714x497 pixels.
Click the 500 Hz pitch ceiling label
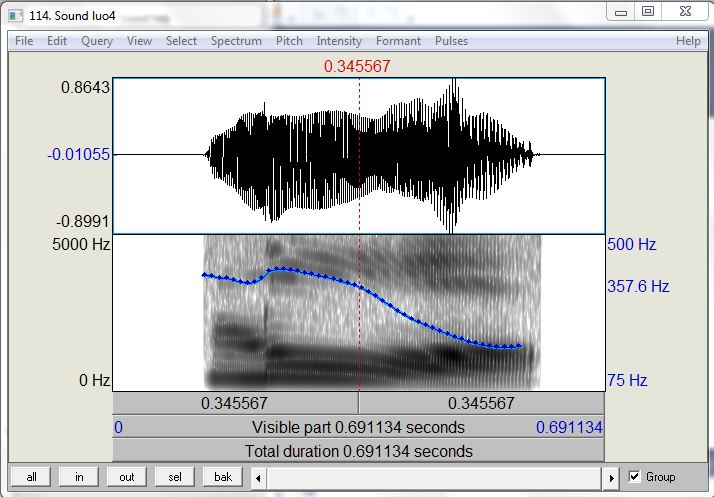(631, 245)
